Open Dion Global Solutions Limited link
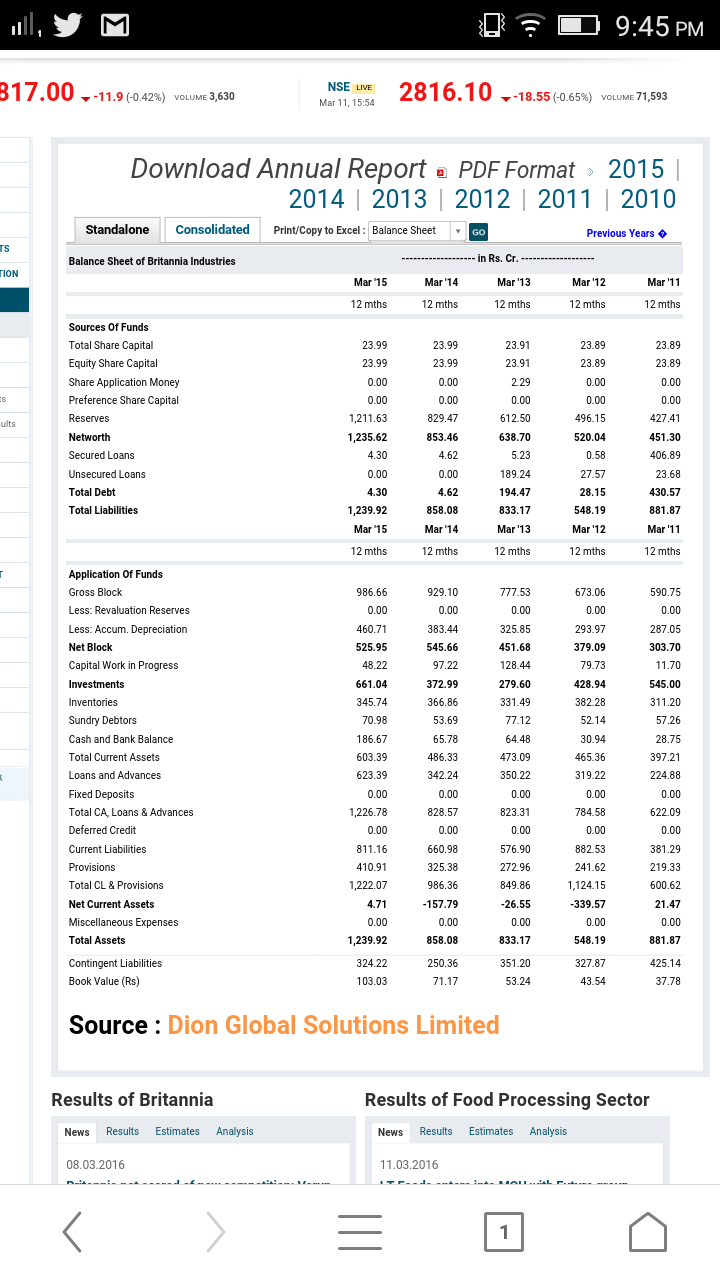Screen dimensions: 720x1280 click(334, 1025)
